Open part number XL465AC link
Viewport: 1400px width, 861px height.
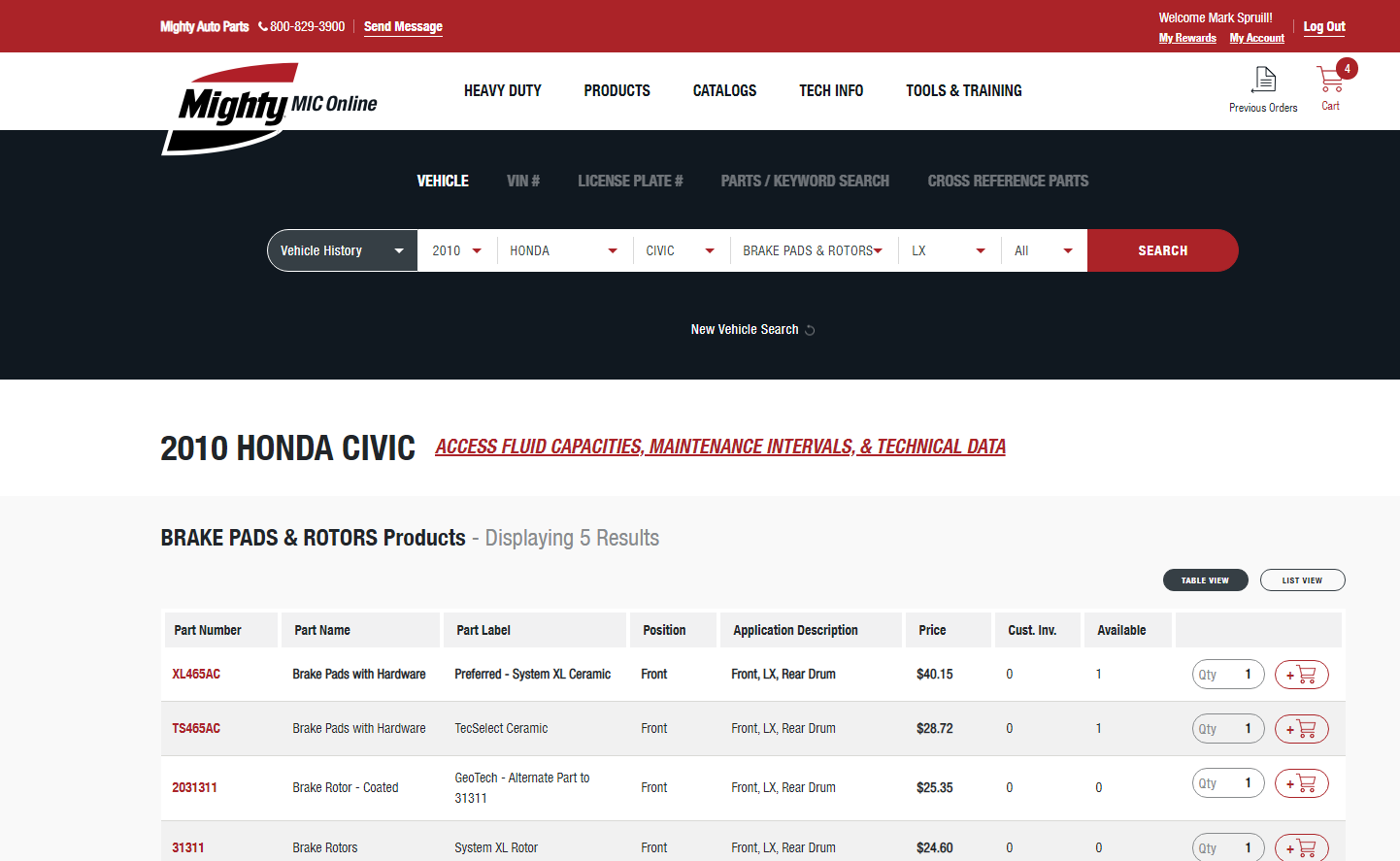pos(196,675)
